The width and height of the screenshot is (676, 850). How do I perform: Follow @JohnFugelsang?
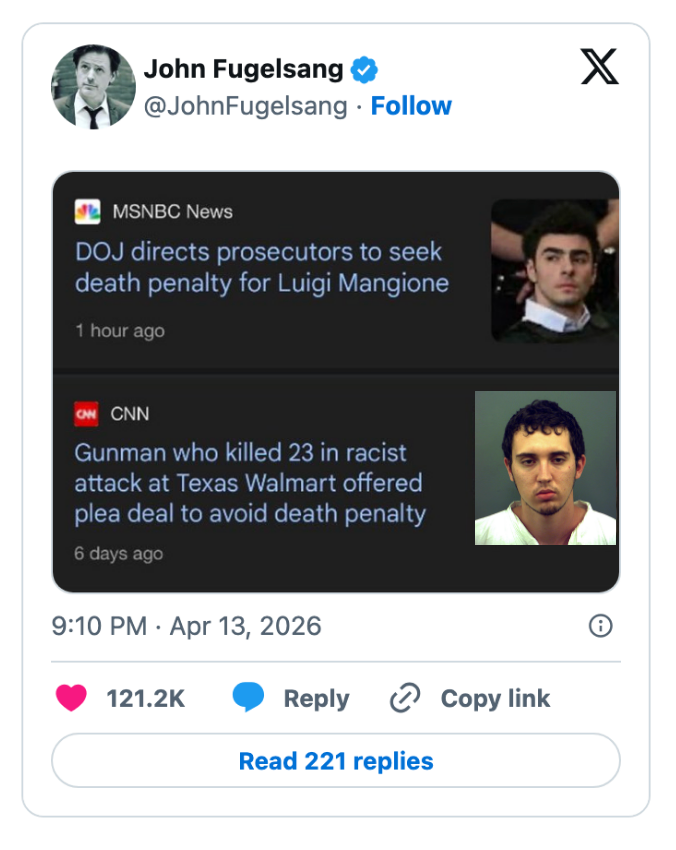pos(411,106)
